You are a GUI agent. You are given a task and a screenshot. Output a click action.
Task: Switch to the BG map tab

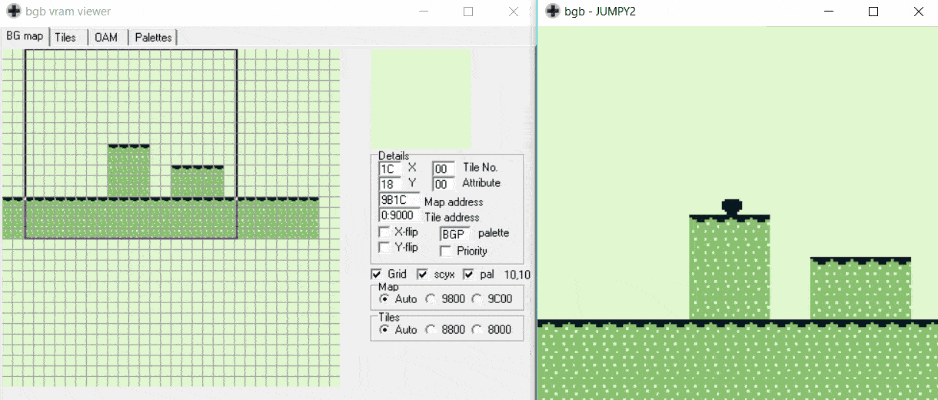click(x=25, y=36)
